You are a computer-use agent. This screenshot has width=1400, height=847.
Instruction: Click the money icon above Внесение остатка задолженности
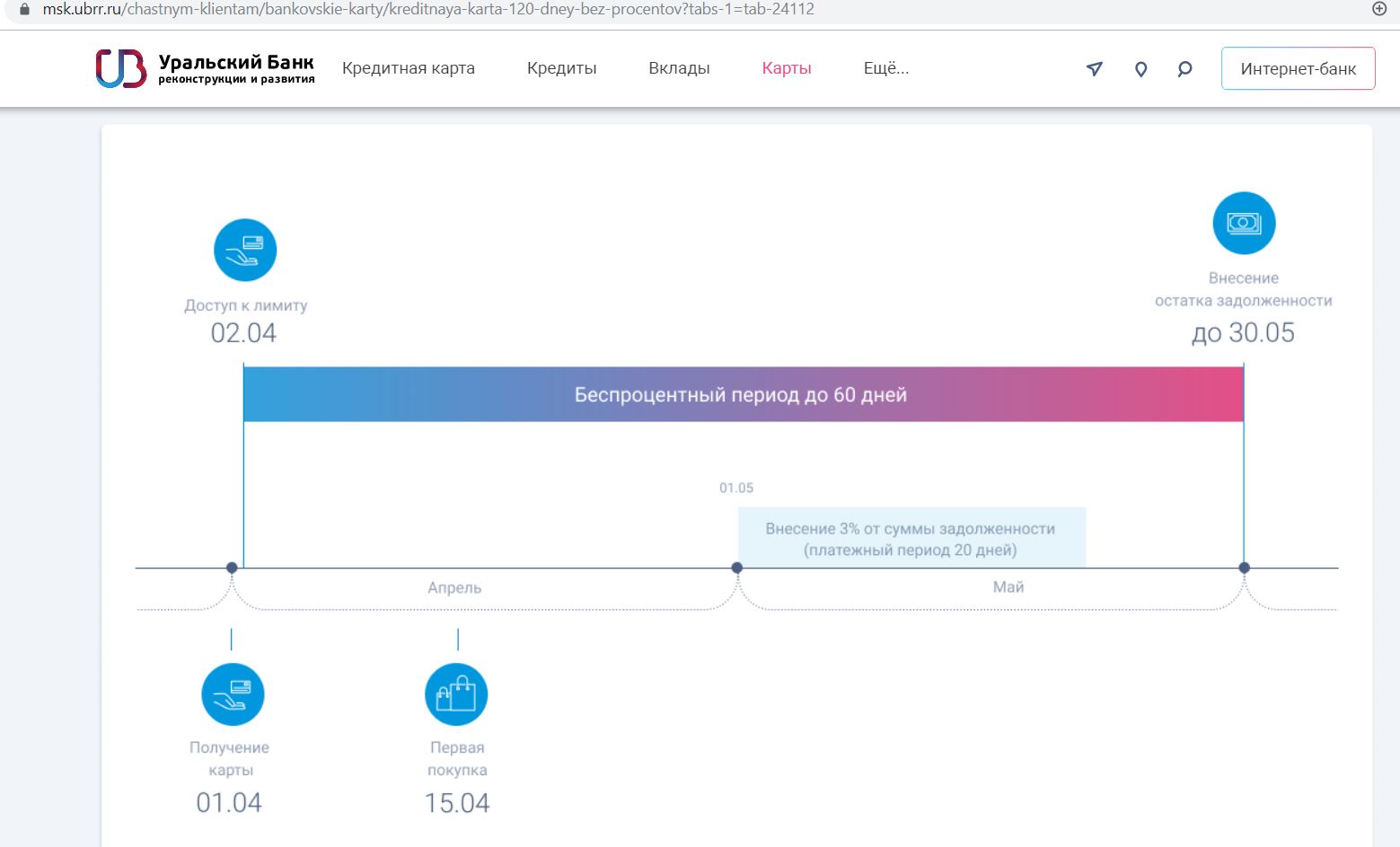click(1244, 223)
